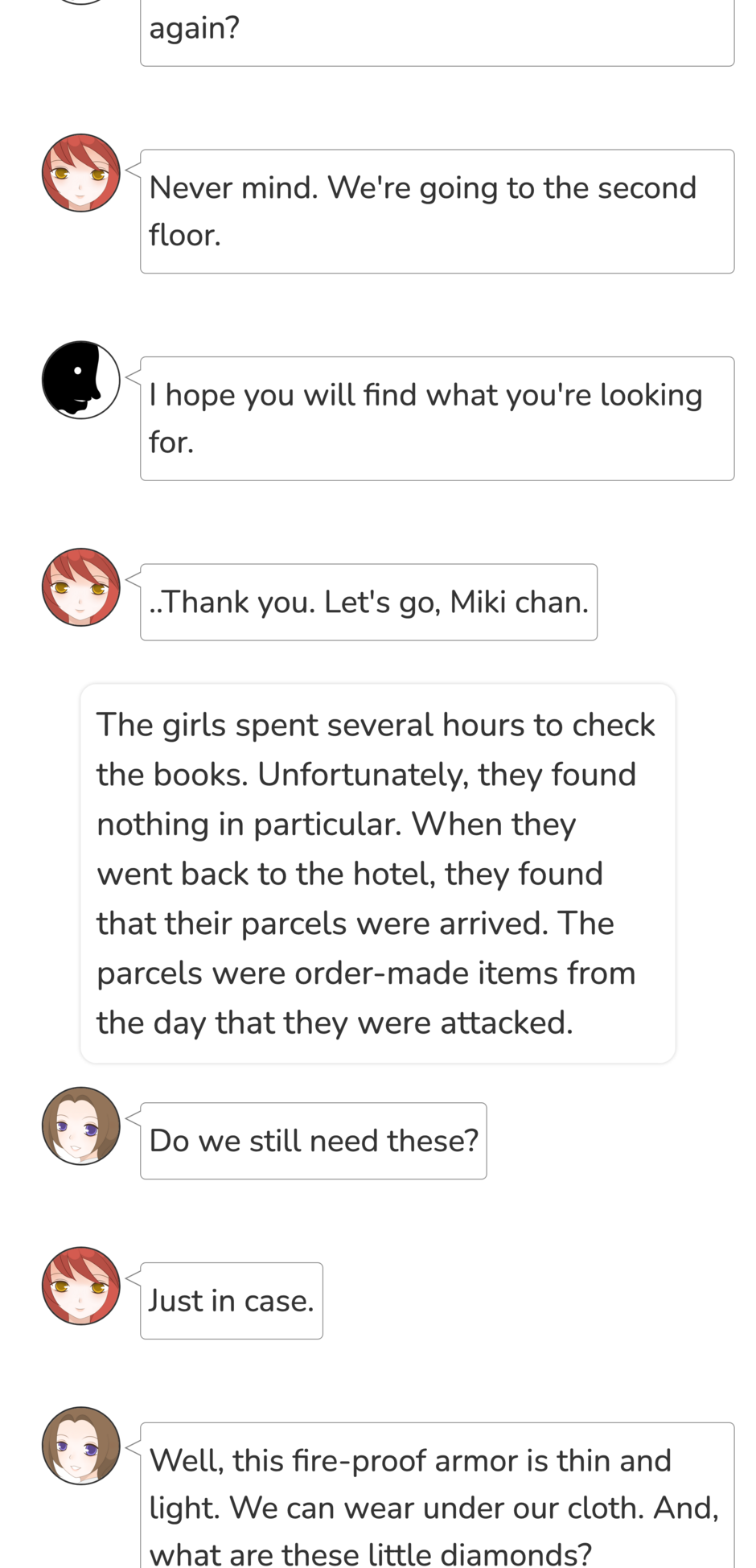
Task: Tap the red-haired avatar beside "Never mind"
Action: pos(81,173)
